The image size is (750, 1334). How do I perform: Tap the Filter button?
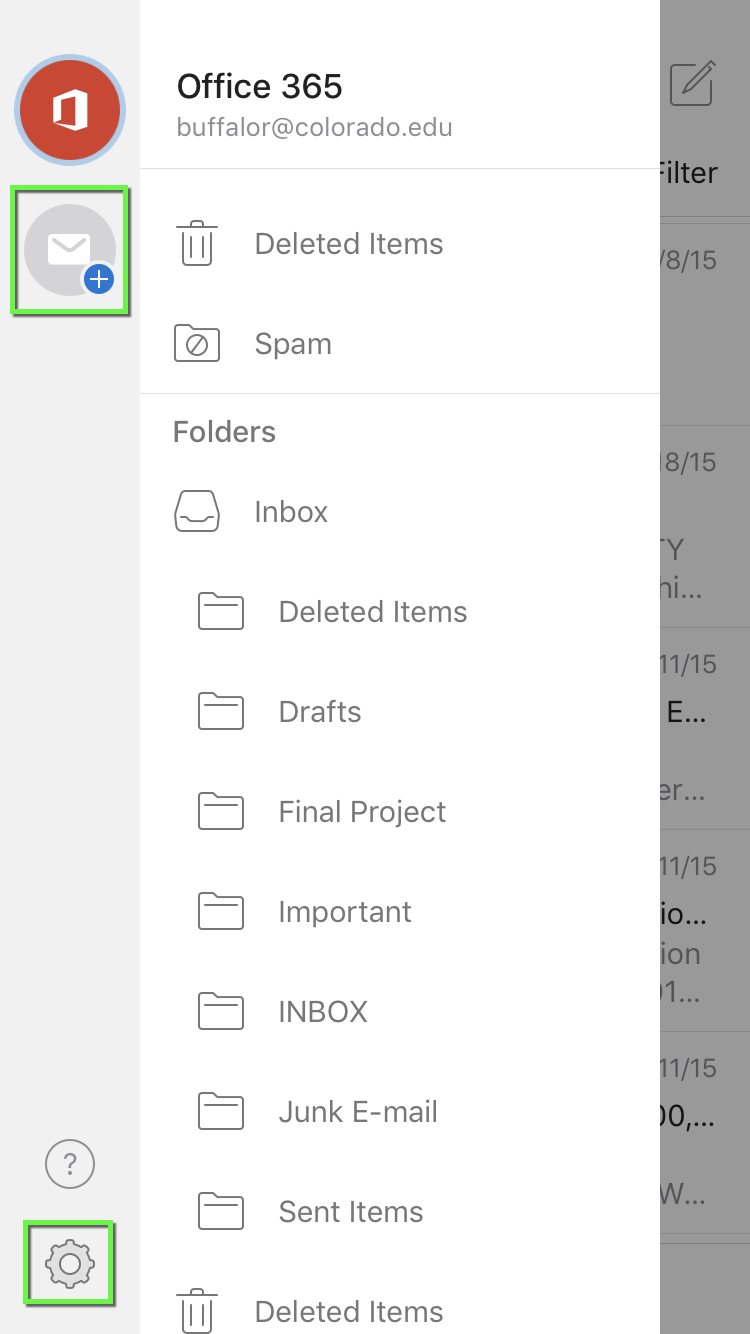(x=687, y=173)
